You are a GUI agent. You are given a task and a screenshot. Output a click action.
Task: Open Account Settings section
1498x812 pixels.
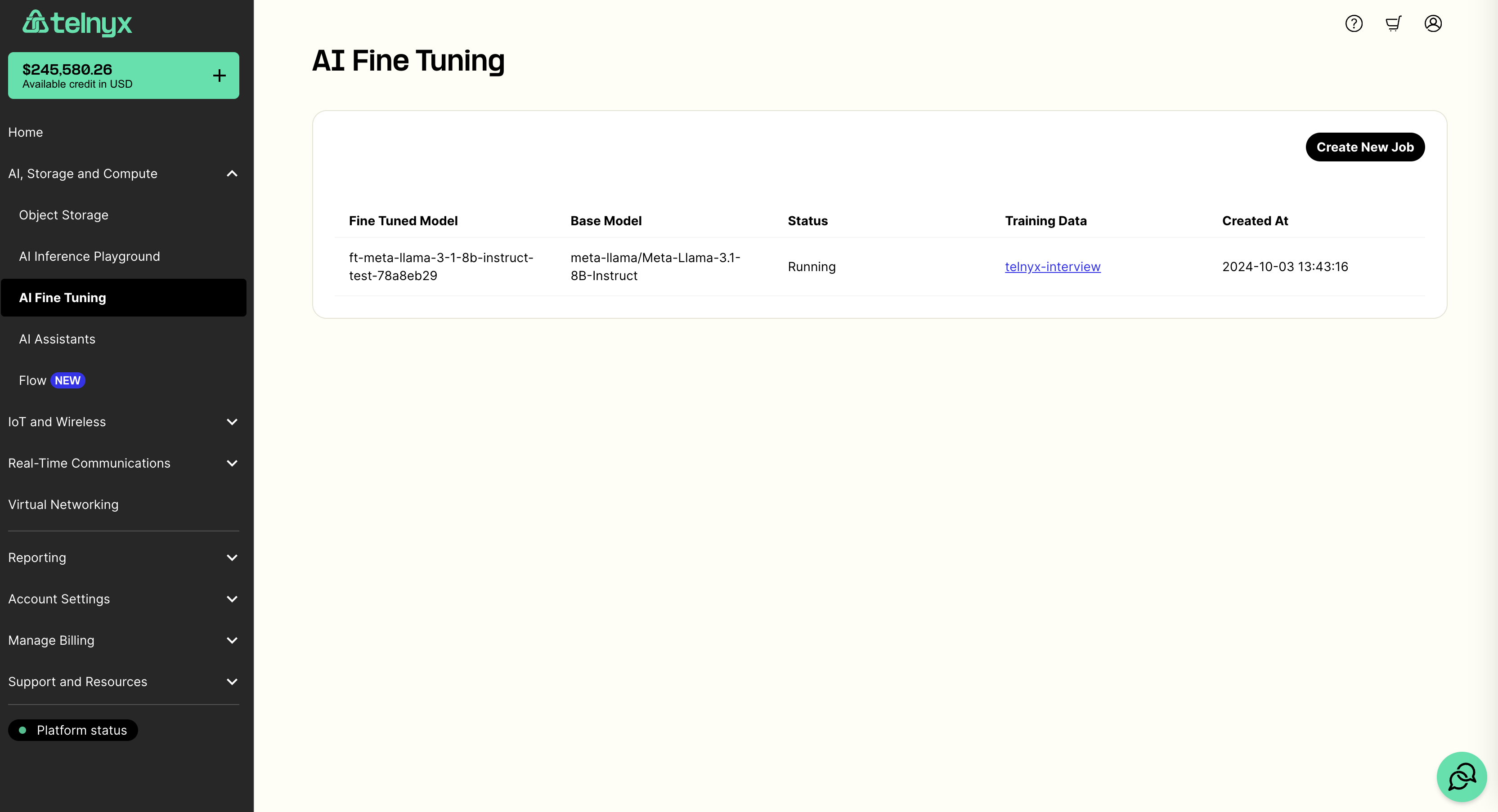pos(123,599)
